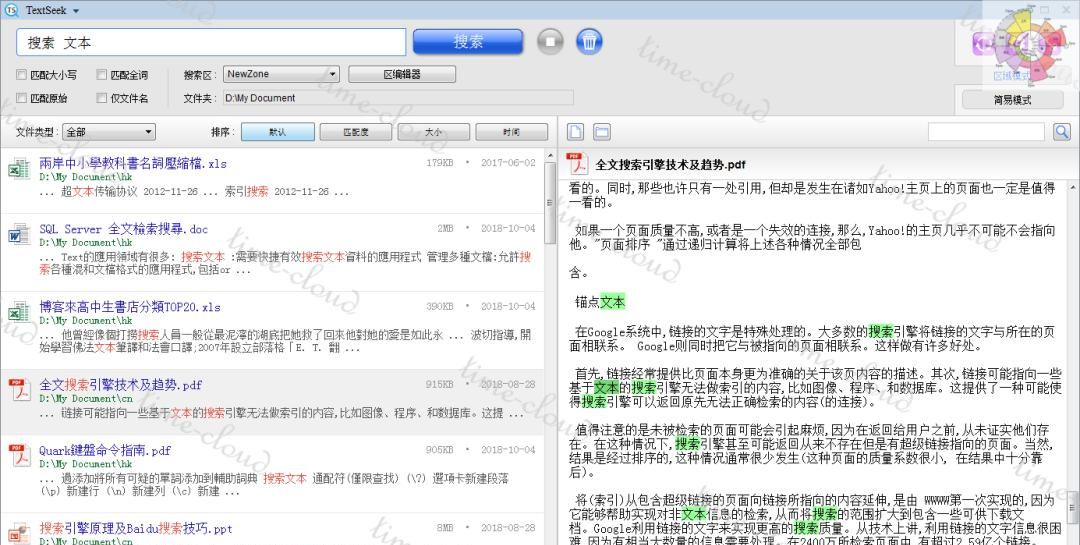Click the blue 搜索 search button
1080x545 pixels.
pos(468,41)
